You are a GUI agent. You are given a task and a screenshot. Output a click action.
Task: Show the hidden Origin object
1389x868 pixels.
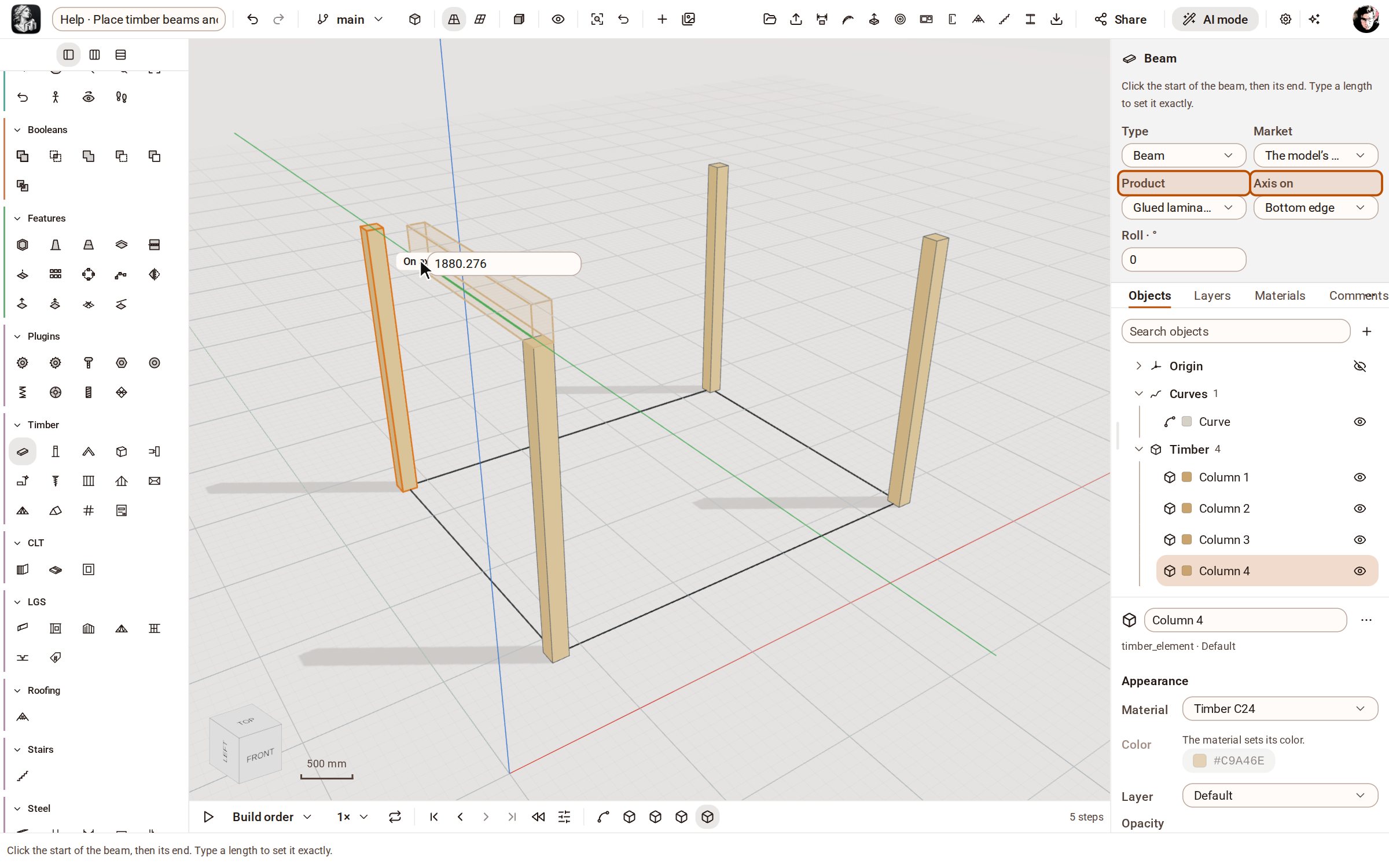pos(1360,366)
